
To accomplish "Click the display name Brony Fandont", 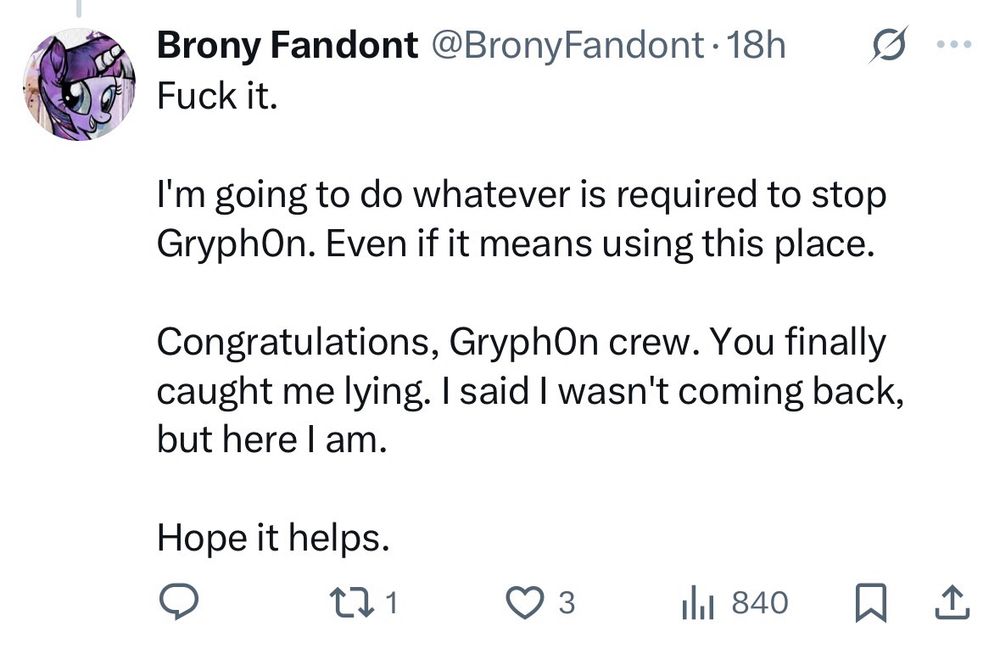I will tap(288, 46).
